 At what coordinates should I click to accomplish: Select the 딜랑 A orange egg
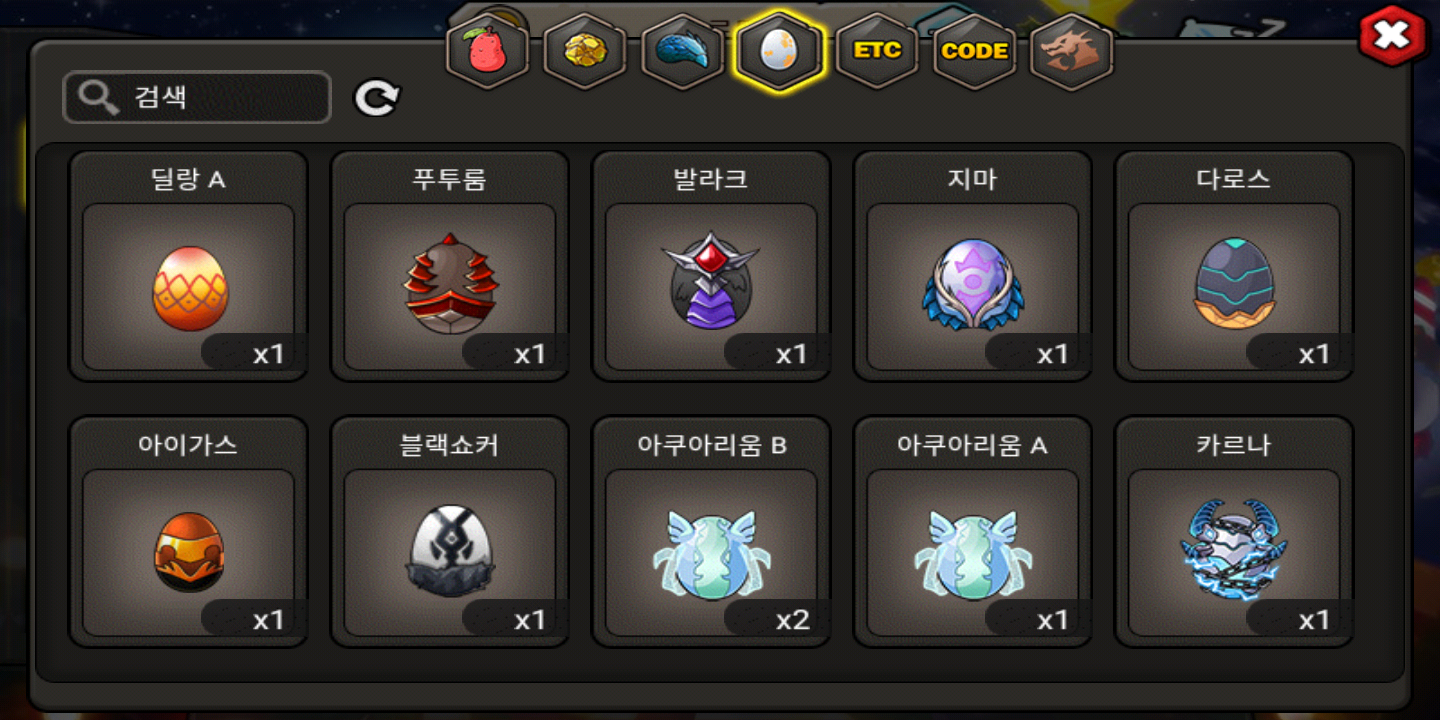[x=188, y=266]
